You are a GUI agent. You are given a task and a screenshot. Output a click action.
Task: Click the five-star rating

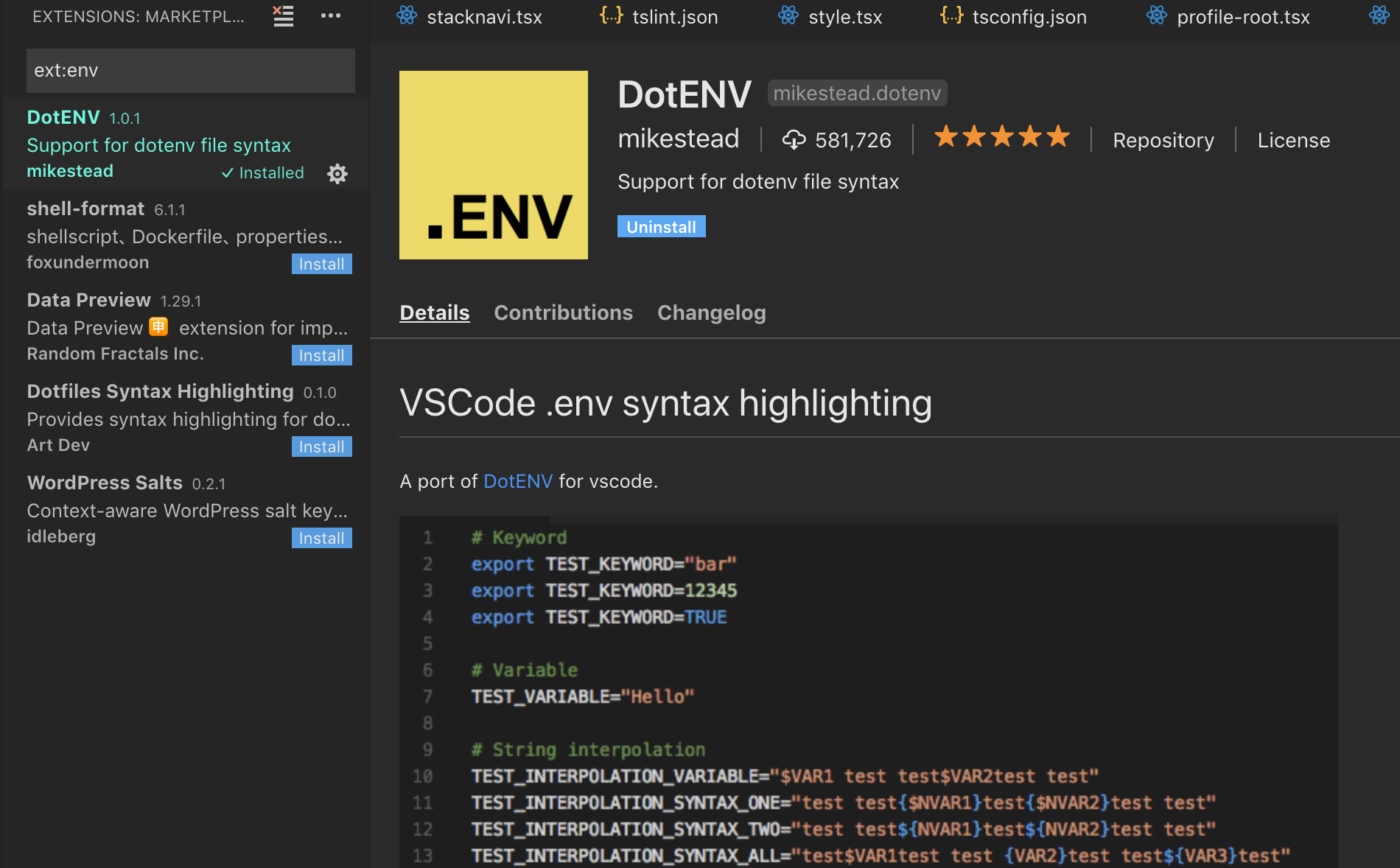[1001, 137]
